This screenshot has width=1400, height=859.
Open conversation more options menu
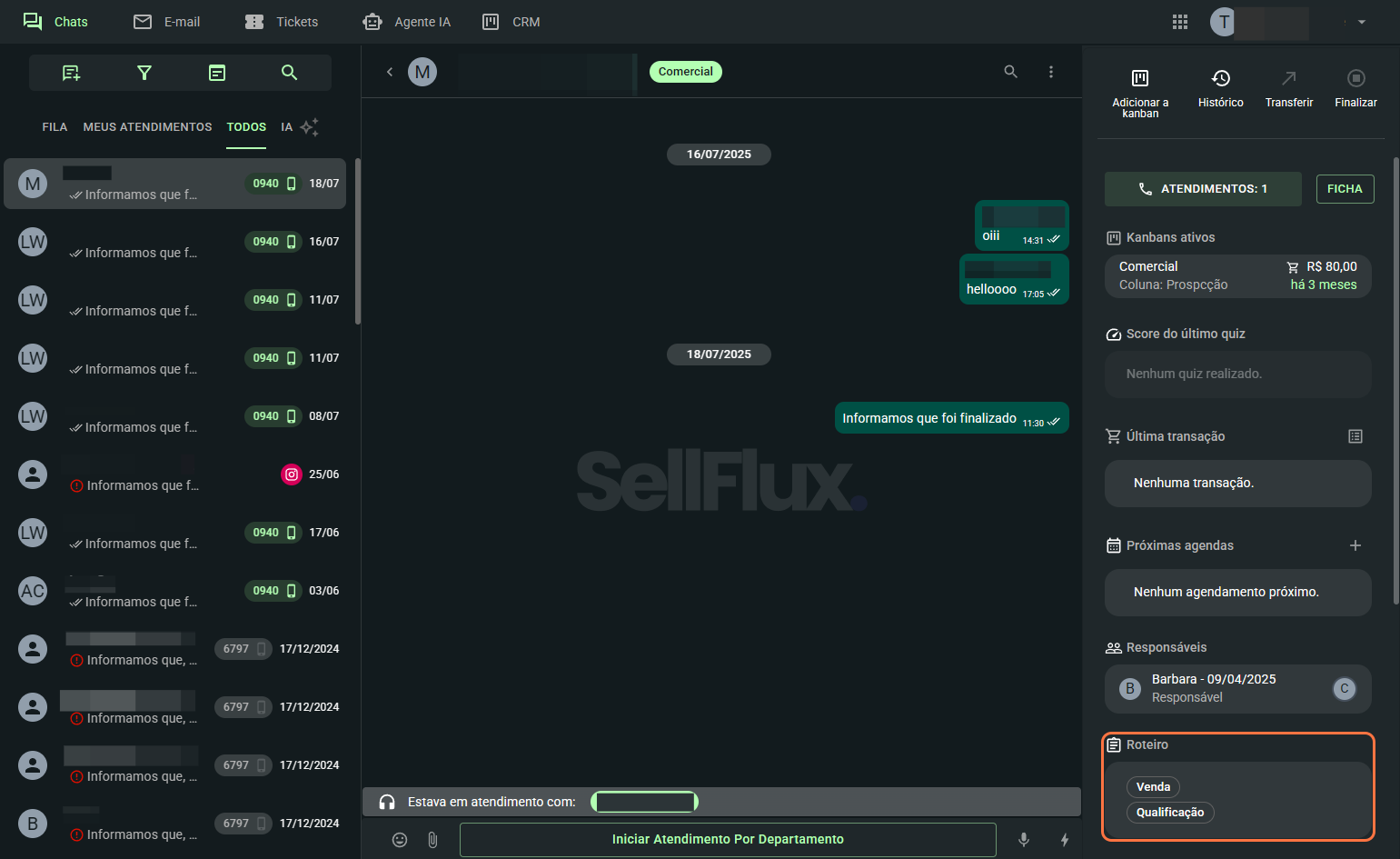click(x=1051, y=72)
